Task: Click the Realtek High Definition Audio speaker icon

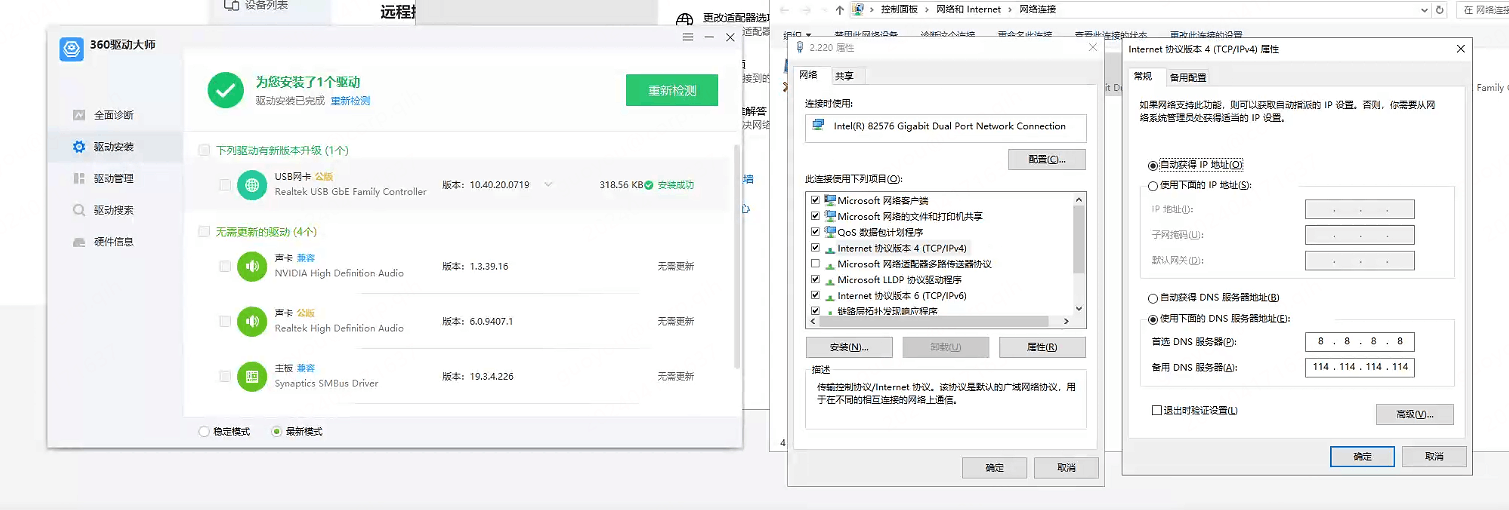Action: (x=251, y=321)
